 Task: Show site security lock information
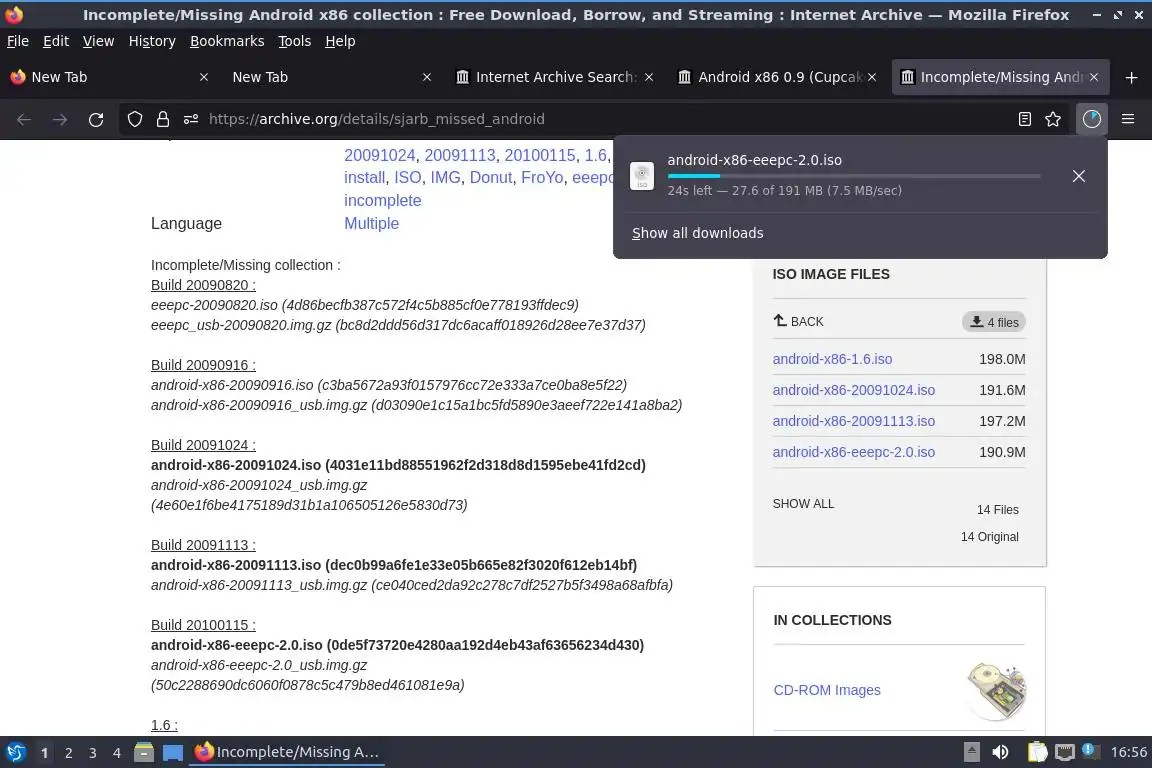(x=162, y=119)
